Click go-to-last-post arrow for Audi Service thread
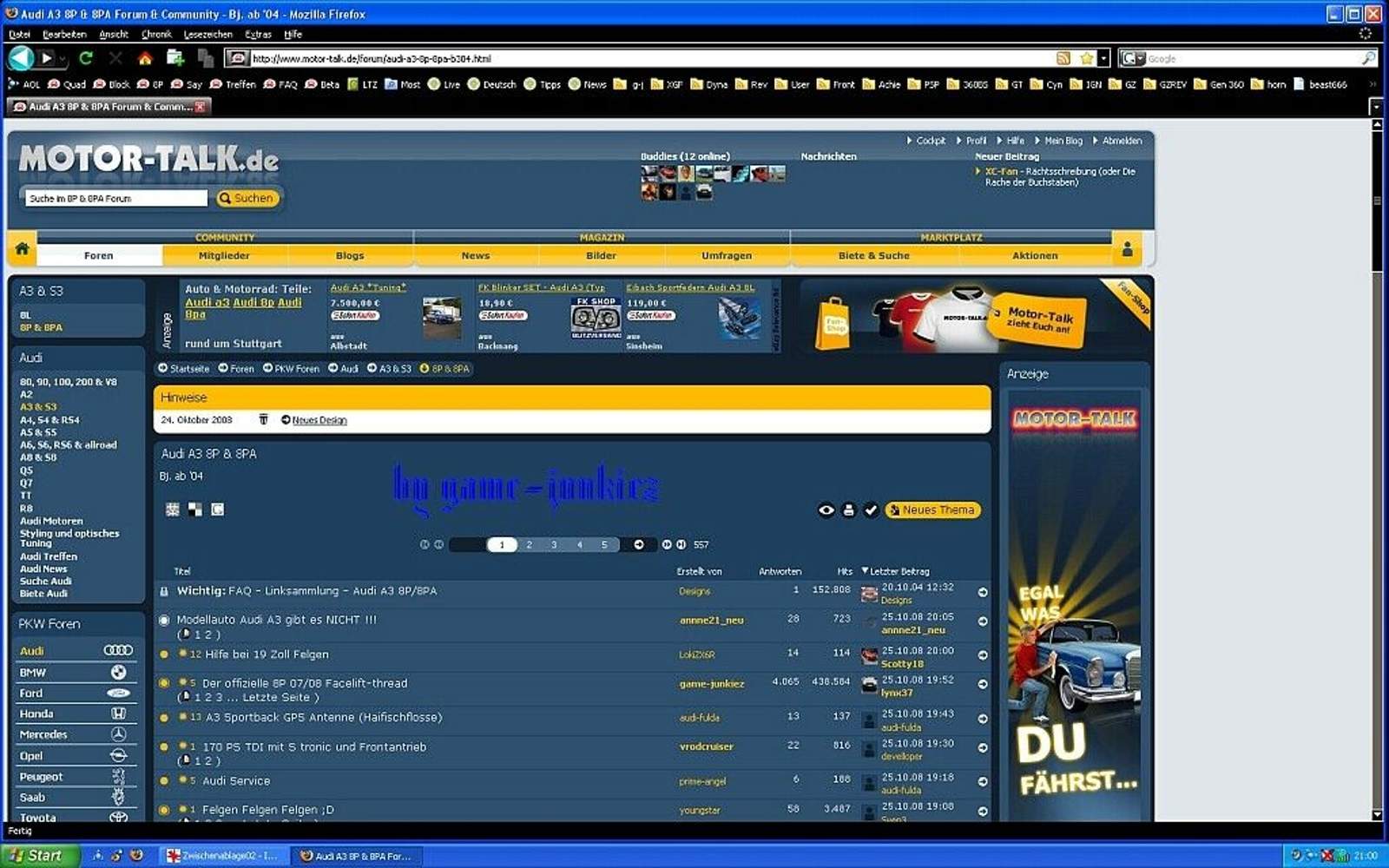The width and height of the screenshot is (1389, 868). pyautogui.click(x=983, y=781)
